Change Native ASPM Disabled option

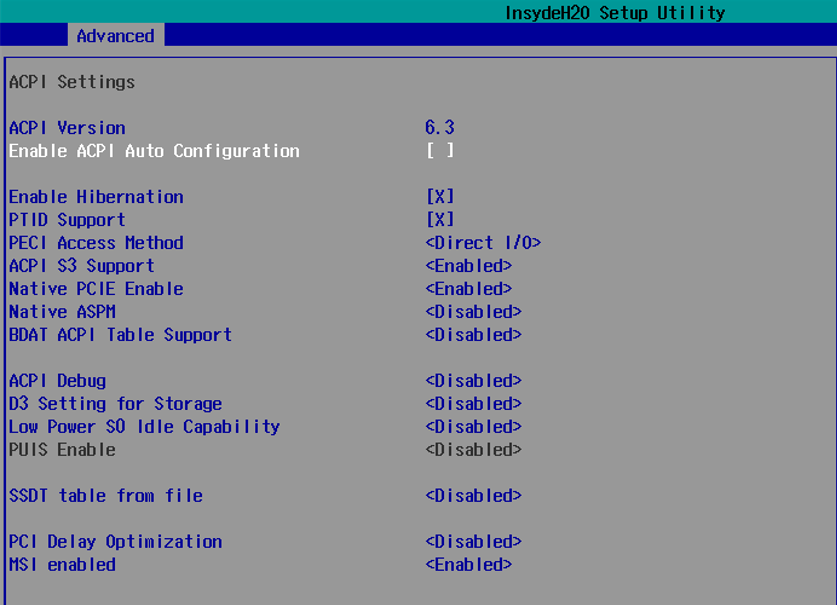[x=473, y=312]
